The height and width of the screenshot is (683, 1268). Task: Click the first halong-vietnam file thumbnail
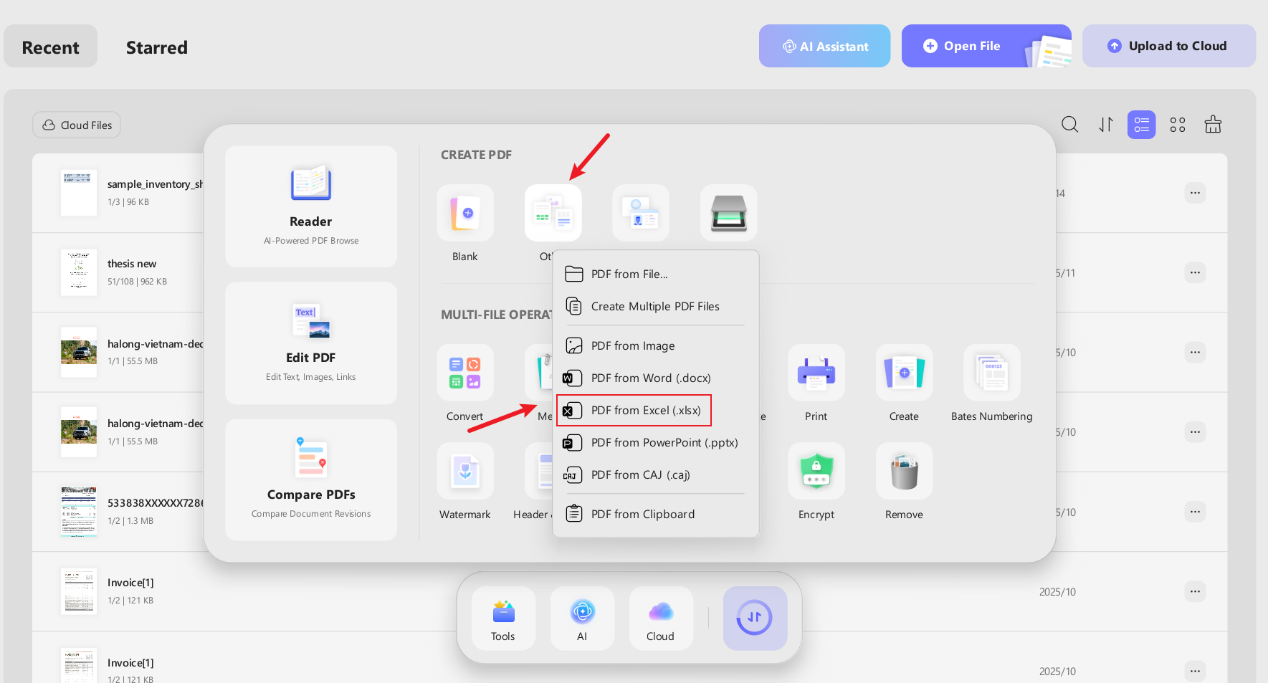coord(79,352)
